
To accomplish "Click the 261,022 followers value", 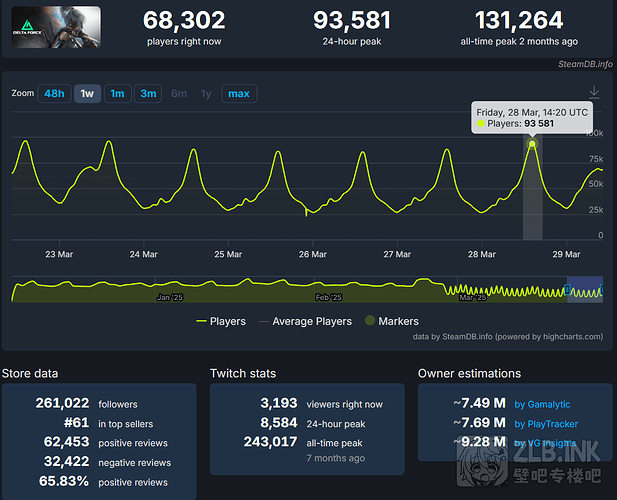I will 62,403.
